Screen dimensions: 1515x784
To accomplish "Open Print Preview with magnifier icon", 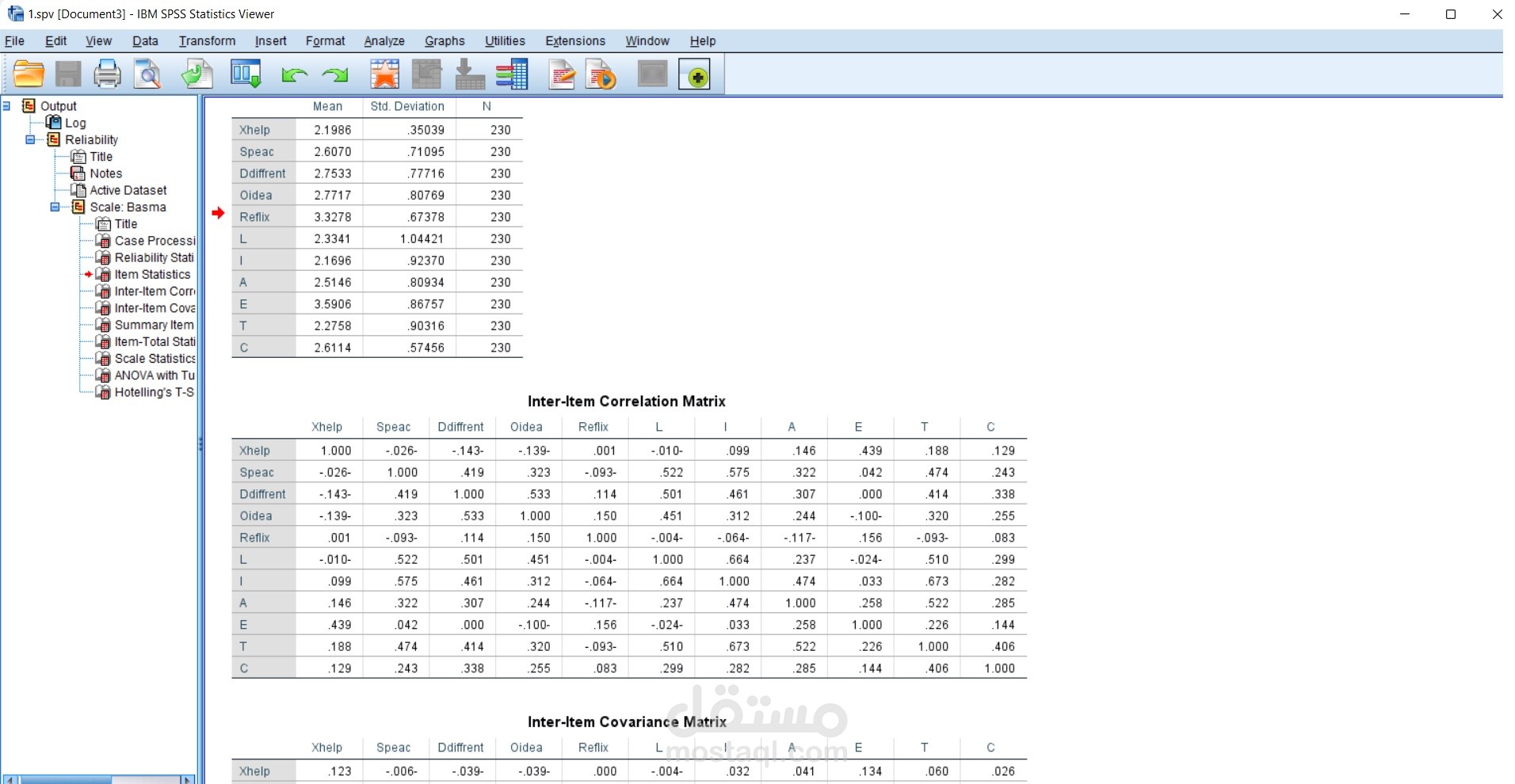I will (x=147, y=74).
